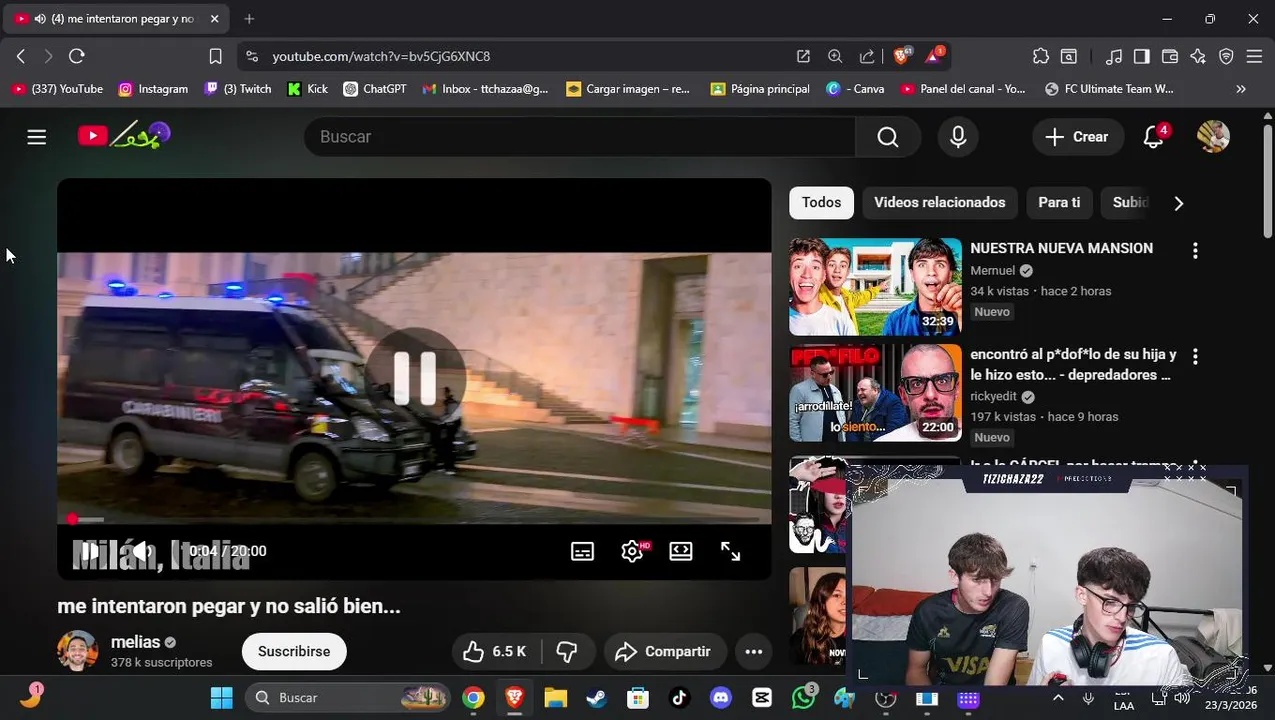Show hidden system tray icons
The height and width of the screenshot is (720, 1275).
1058,698
